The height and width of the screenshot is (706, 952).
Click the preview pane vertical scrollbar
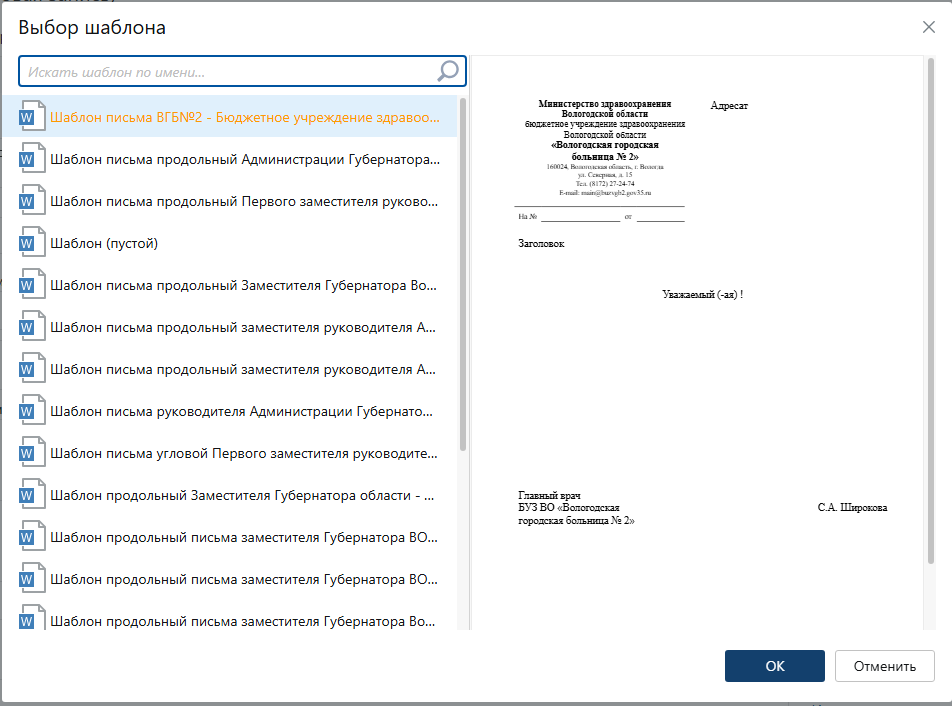[931, 310]
